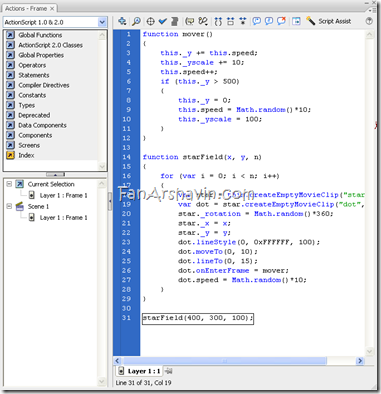Click the Layer 1 : 1 script tab
381x394 pixels.
[140, 371]
